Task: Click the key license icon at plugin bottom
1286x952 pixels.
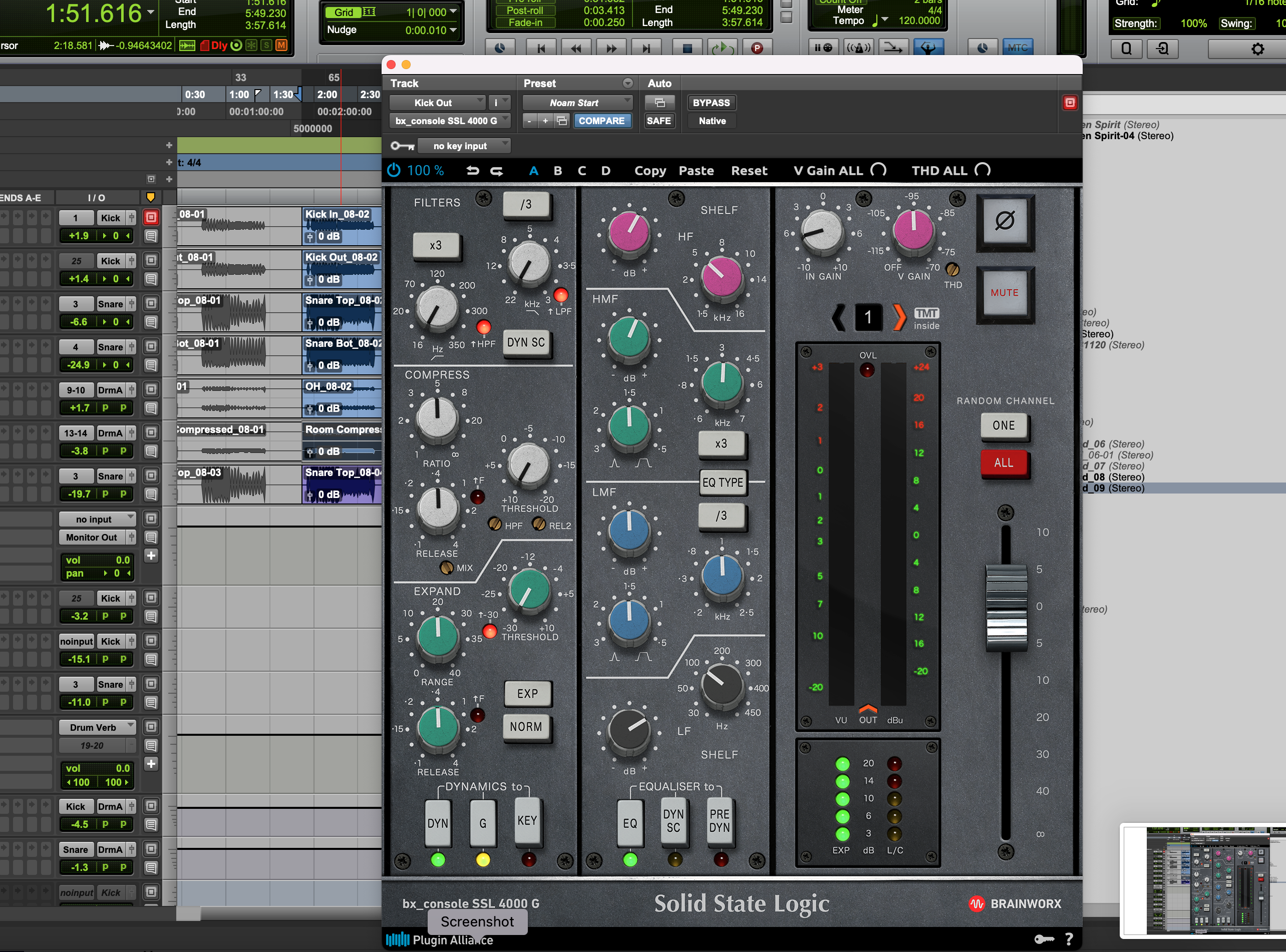Action: point(1044,939)
